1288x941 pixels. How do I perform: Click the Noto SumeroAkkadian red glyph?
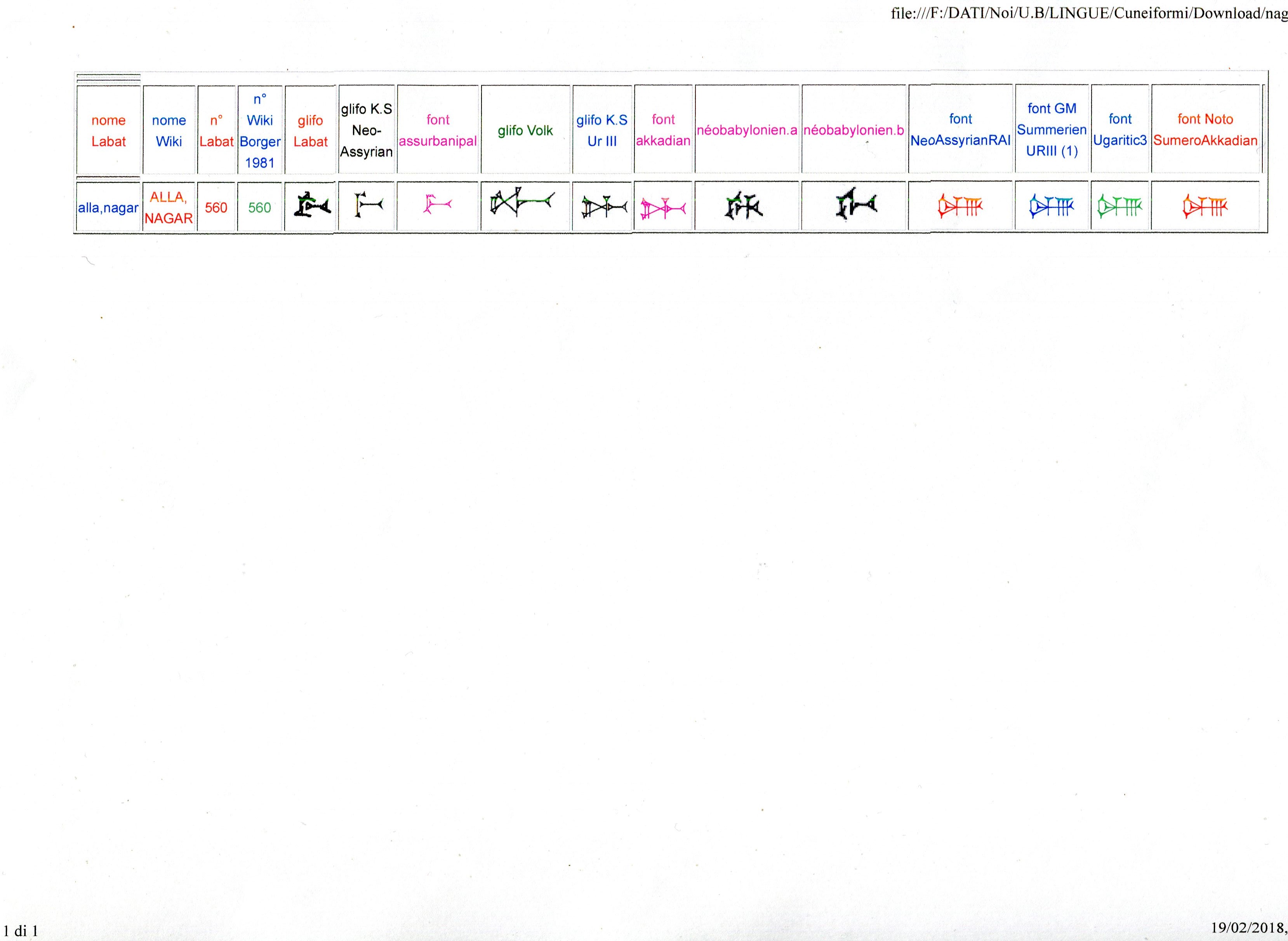(1205, 207)
